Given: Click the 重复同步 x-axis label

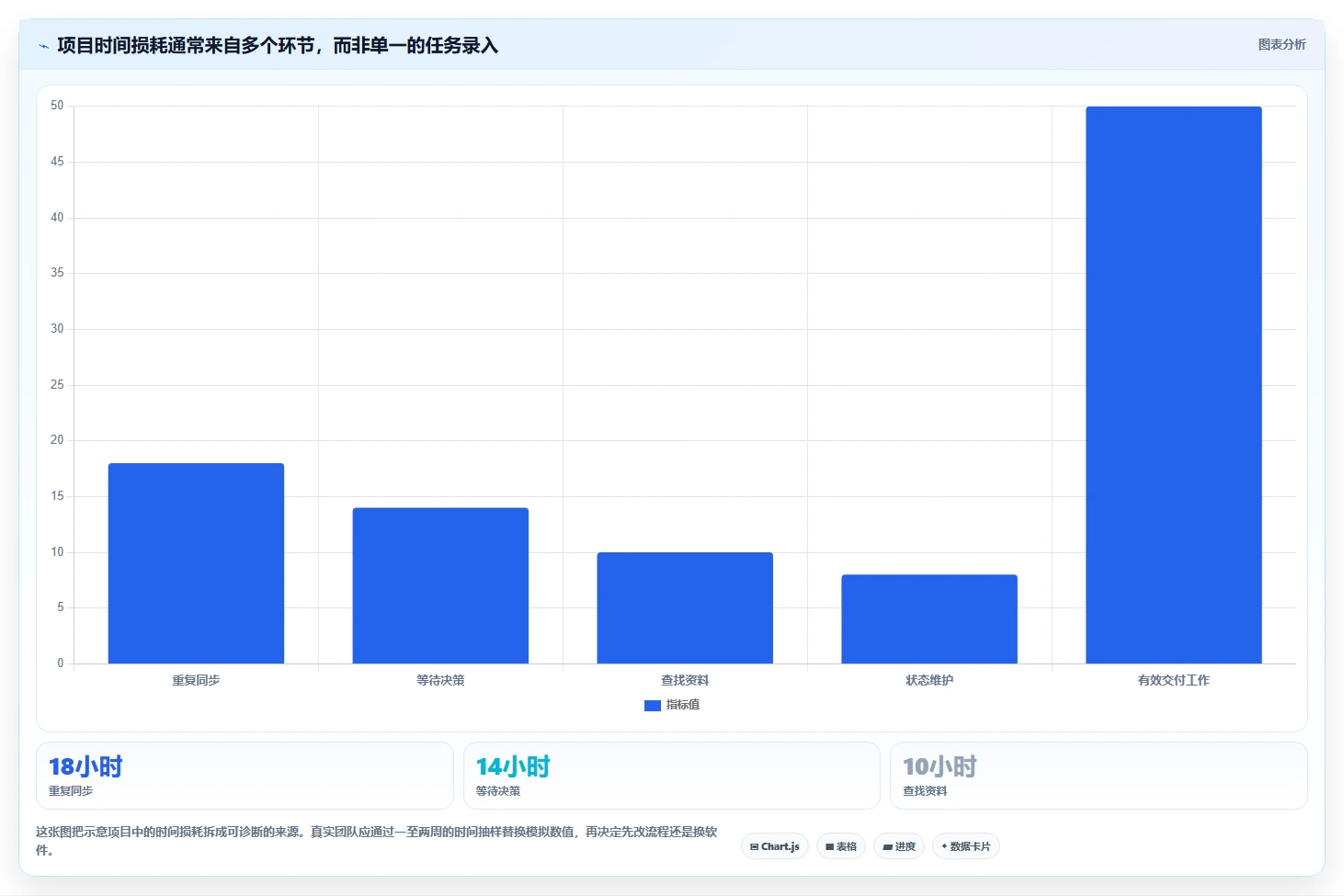Looking at the screenshot, I should pyautogui.click(x=196, y=680).
